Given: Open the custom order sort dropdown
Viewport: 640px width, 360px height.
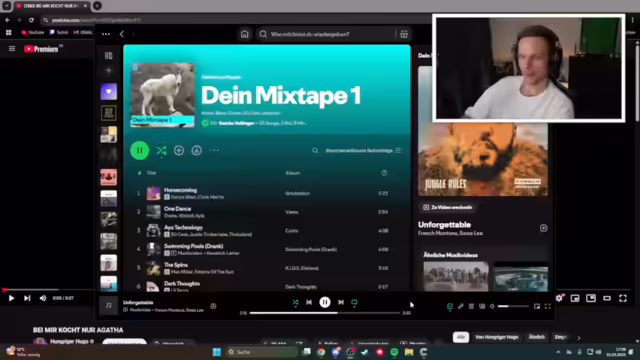Looking at the screenshot, I should [x=363, y=151].
